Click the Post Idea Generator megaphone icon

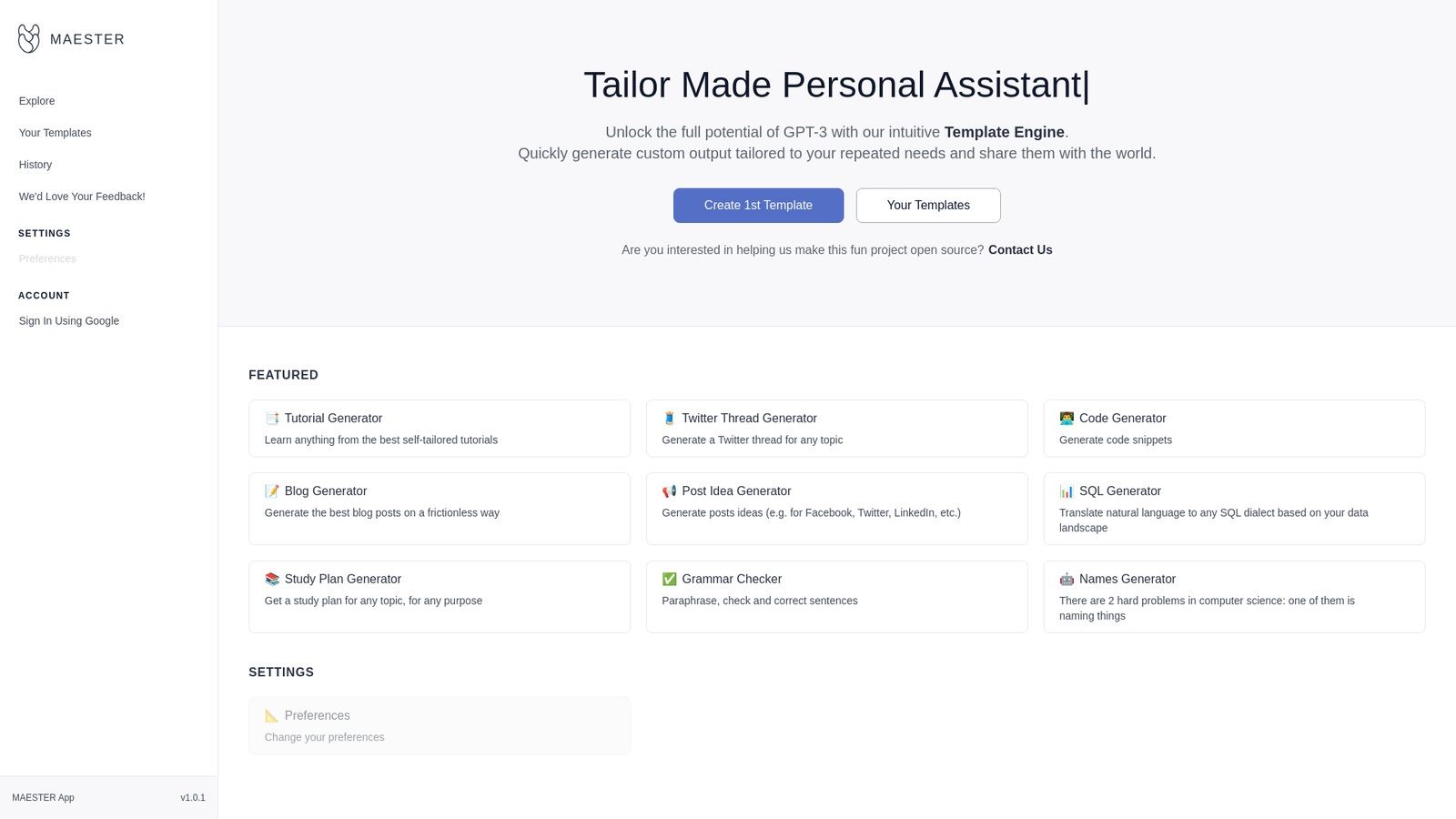pos(669,491)
